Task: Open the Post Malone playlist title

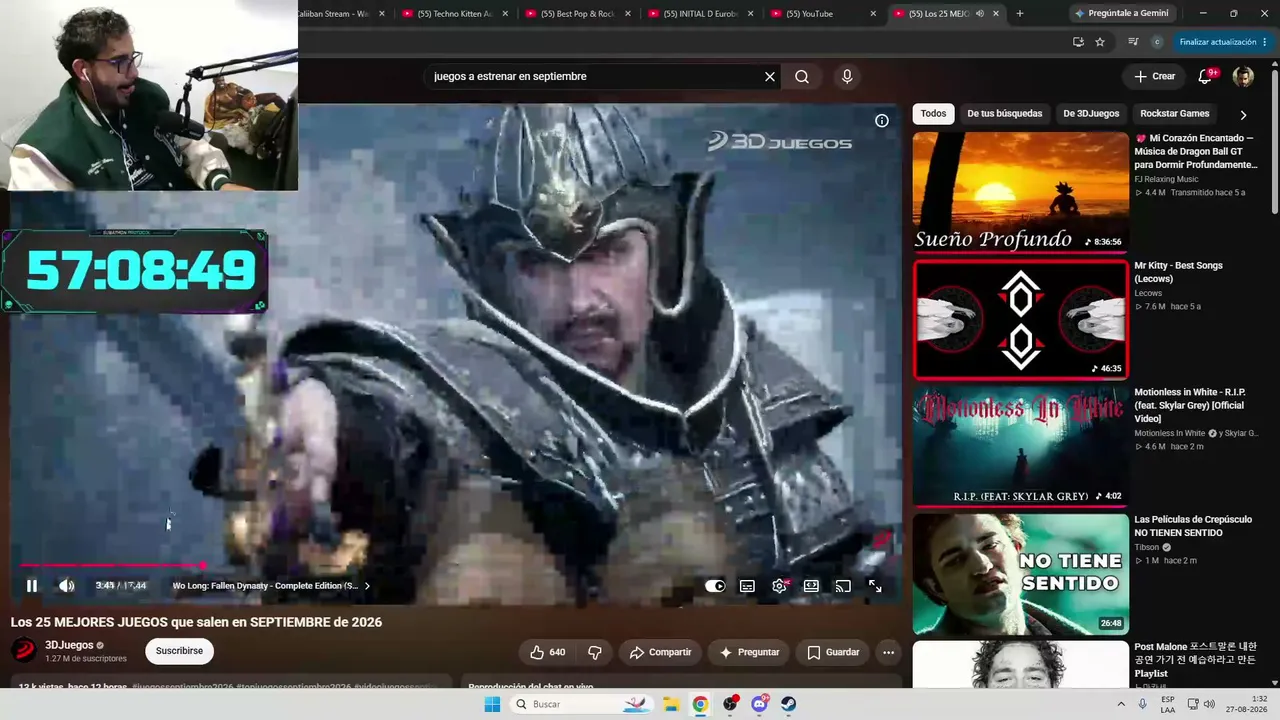Action: tap(1195, 660)
